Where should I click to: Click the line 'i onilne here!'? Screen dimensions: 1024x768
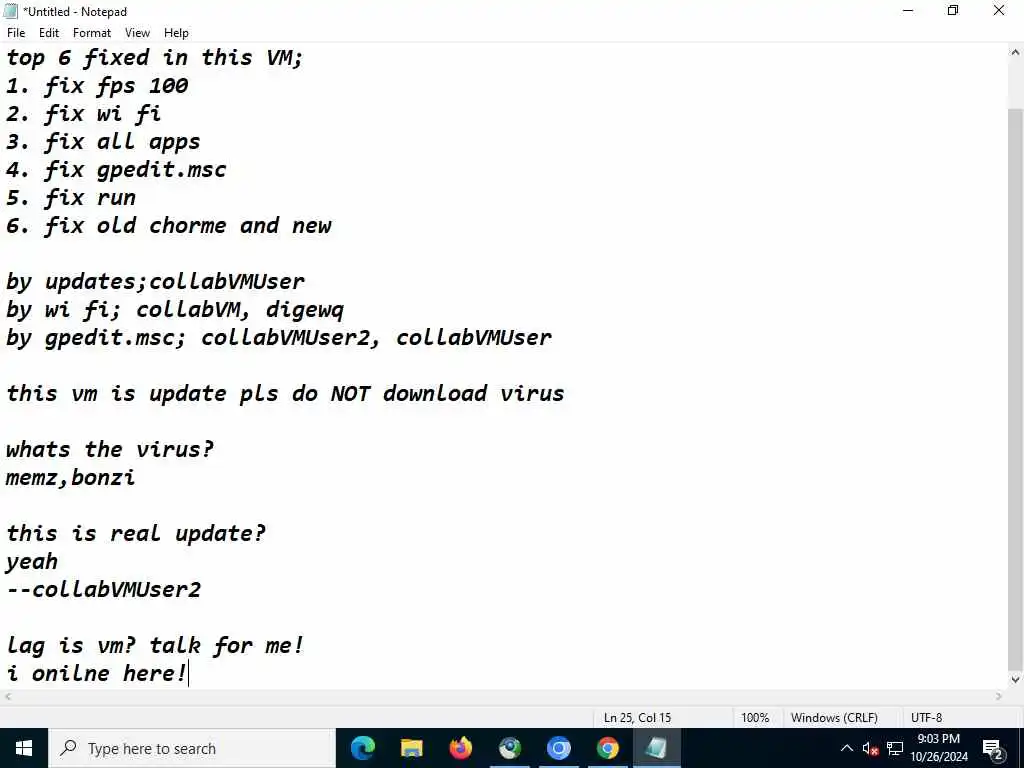[97, 673]
